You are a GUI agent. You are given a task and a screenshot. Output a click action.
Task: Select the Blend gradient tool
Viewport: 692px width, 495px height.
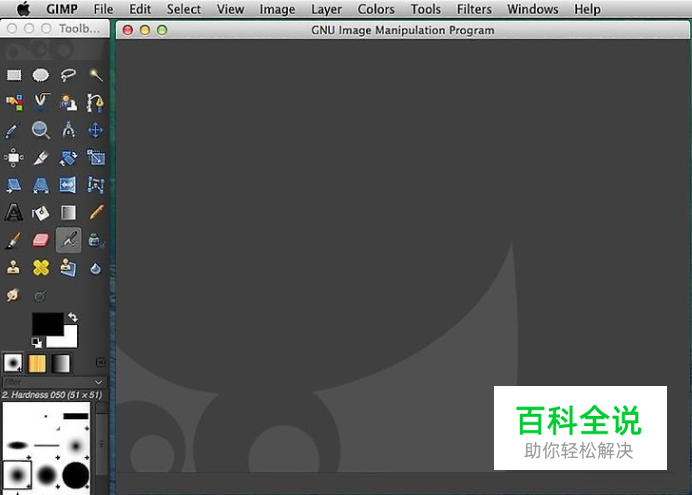click(68, 213)
